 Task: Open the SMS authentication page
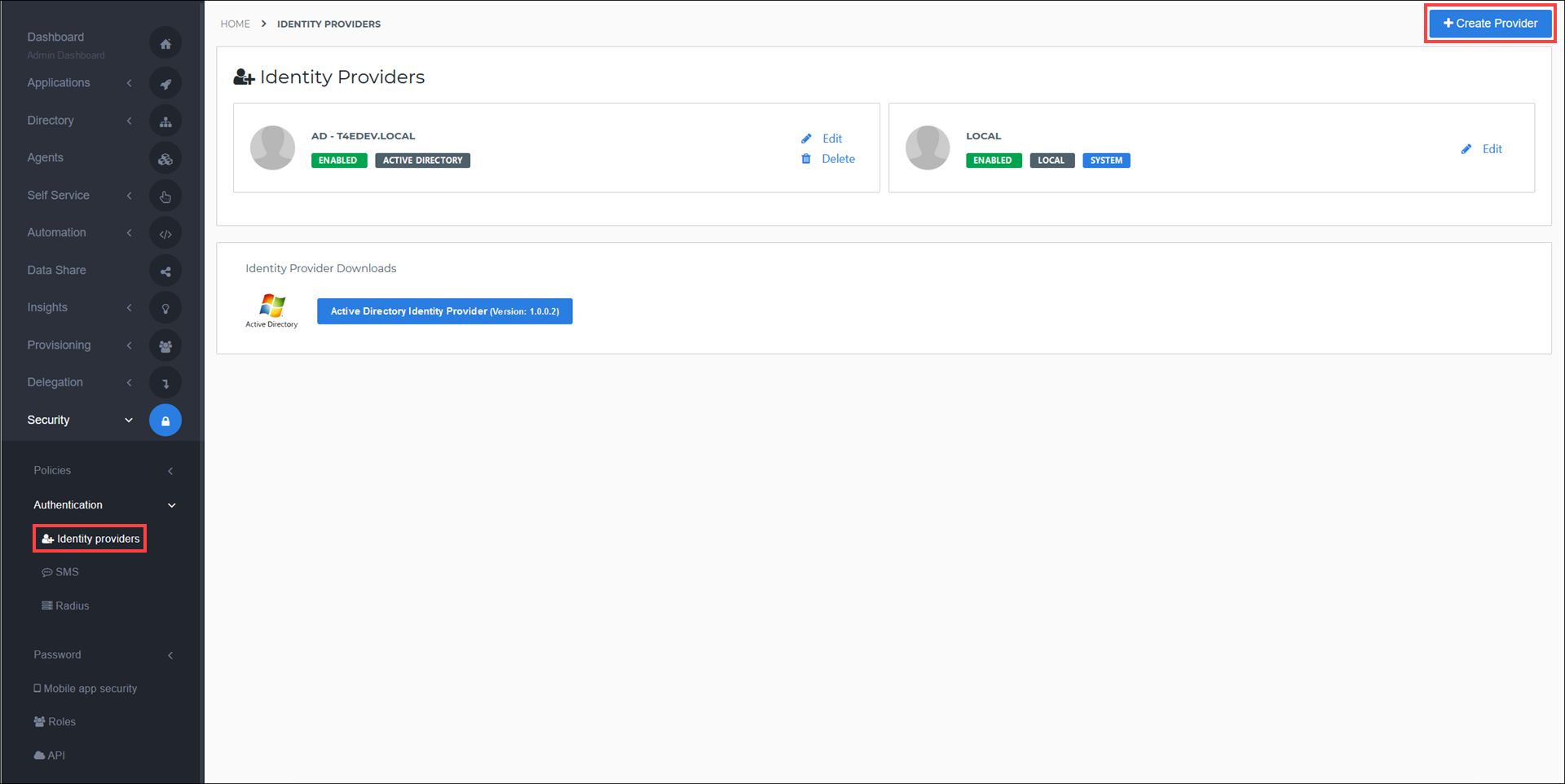pos(60,572)
